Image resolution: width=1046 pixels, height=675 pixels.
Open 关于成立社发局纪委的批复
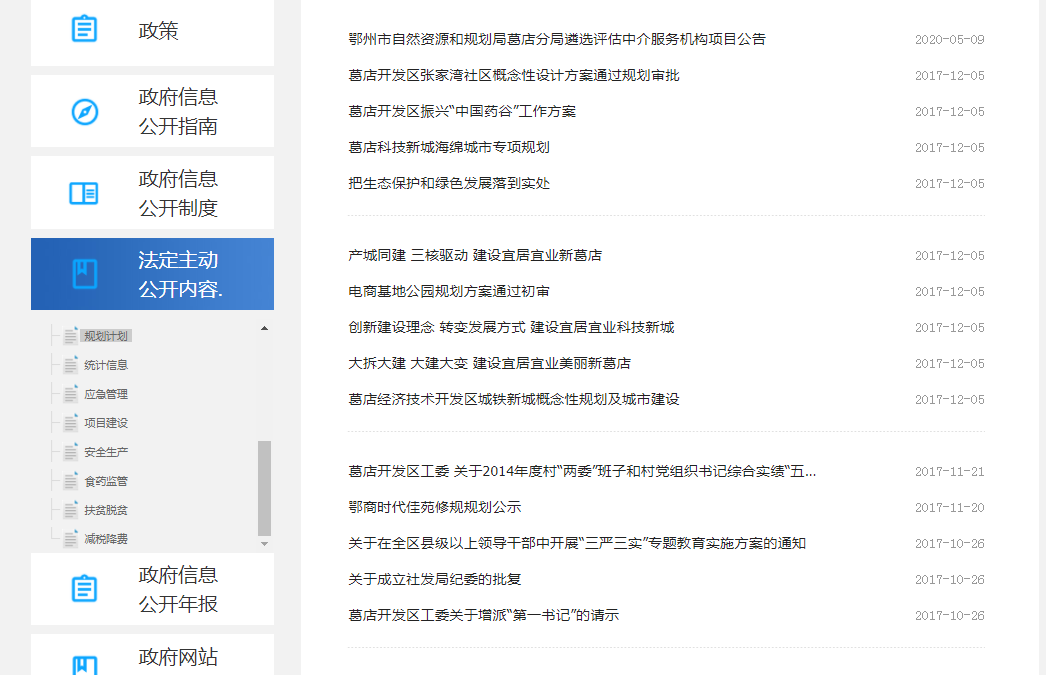point(434,580)
